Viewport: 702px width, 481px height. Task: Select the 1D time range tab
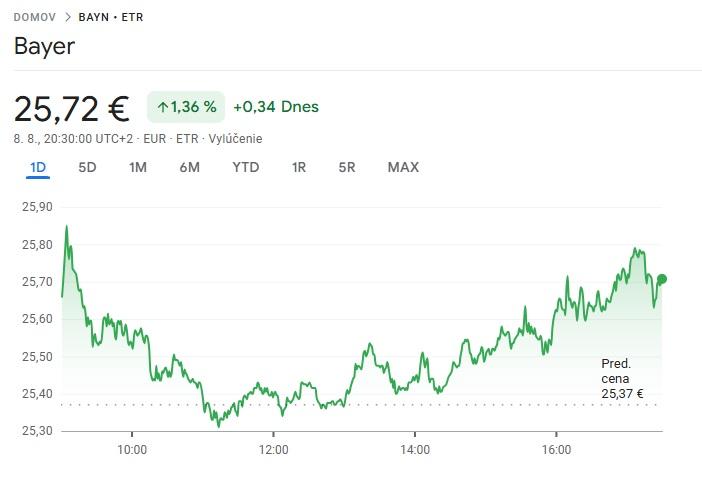38,167
